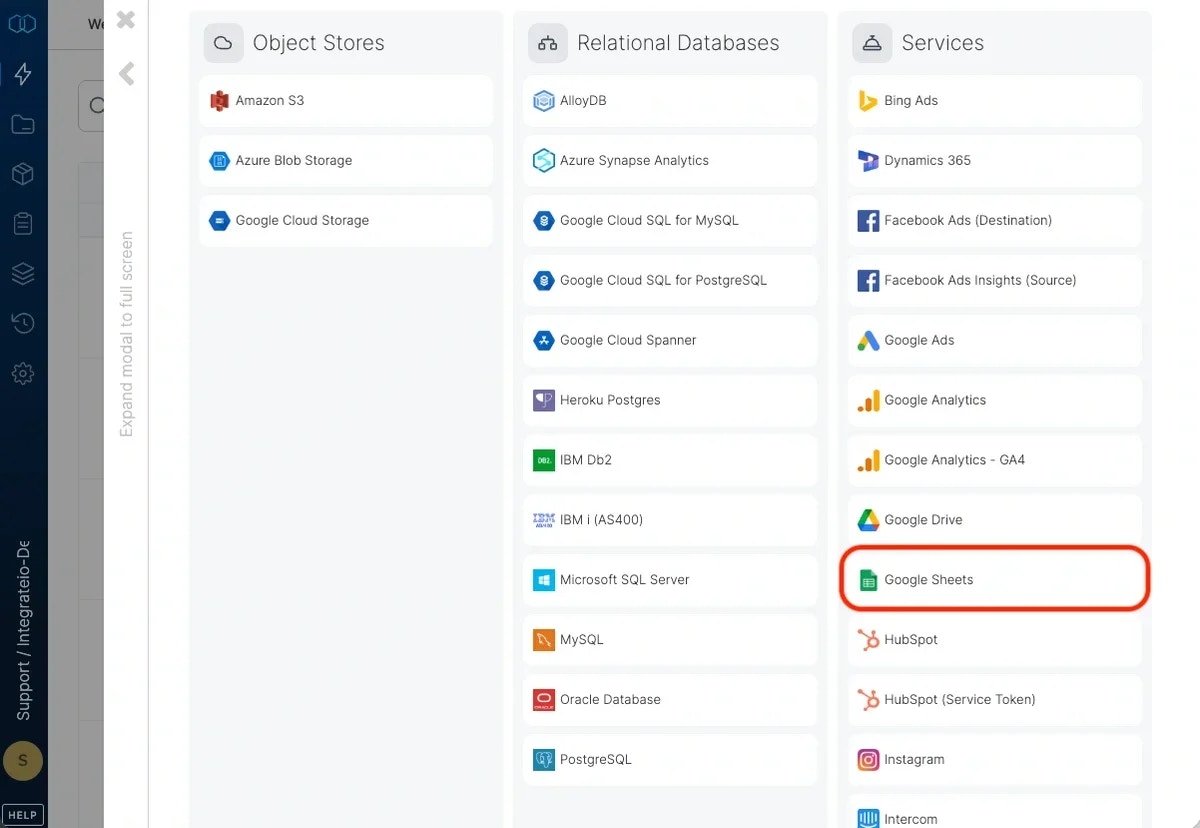Choose Facebook Ads Insights (Source)
Image resolution: width=1200 pixels, height=828 pixels.
995,280
